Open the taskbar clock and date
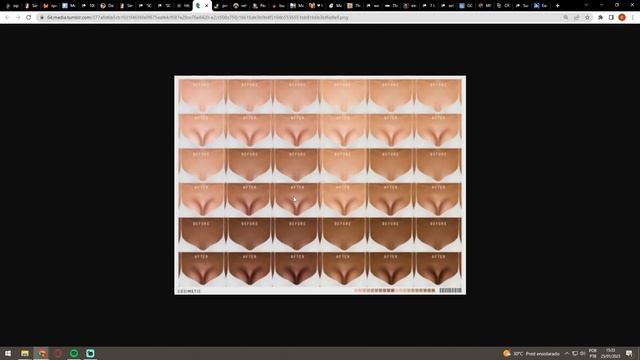Image resolution: width=640 pixels, height=360 pixels. [611, 353]
